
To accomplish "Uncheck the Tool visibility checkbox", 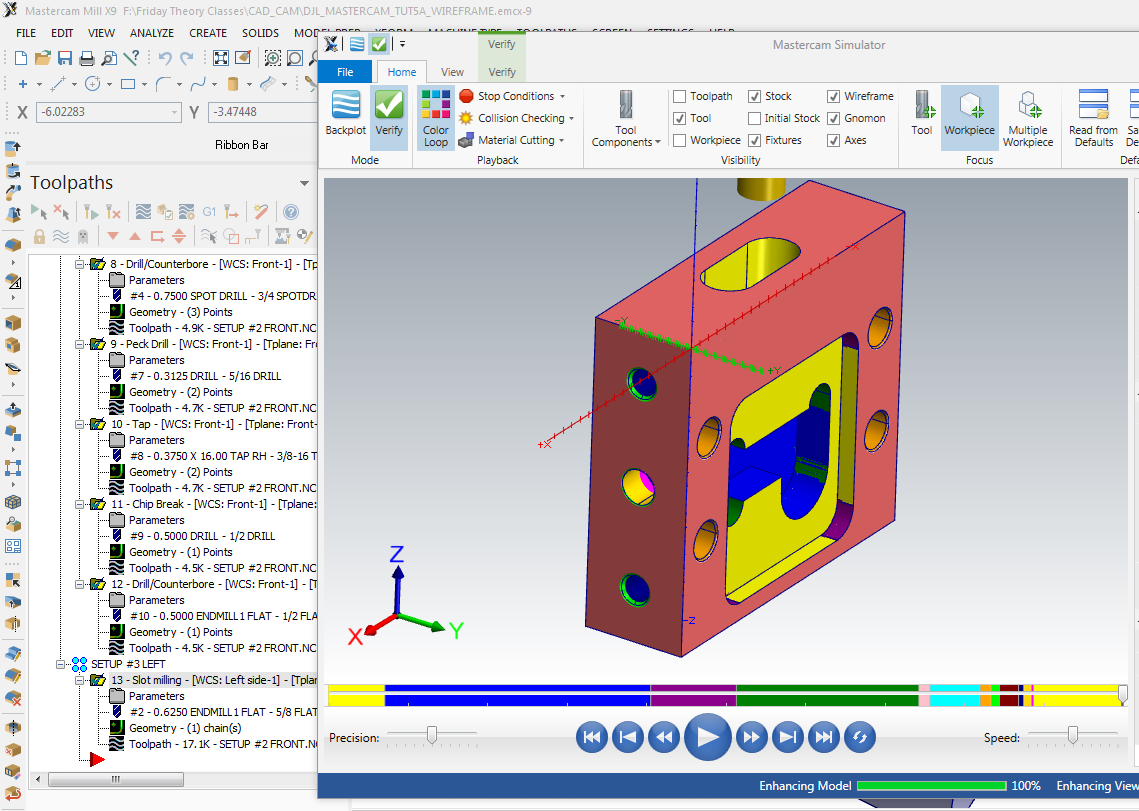I will tap(680, 118).
